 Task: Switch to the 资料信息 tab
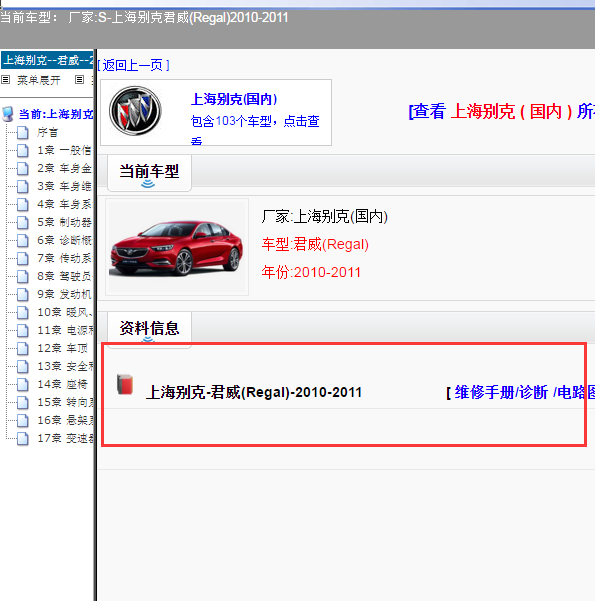(x=149, y=329)
